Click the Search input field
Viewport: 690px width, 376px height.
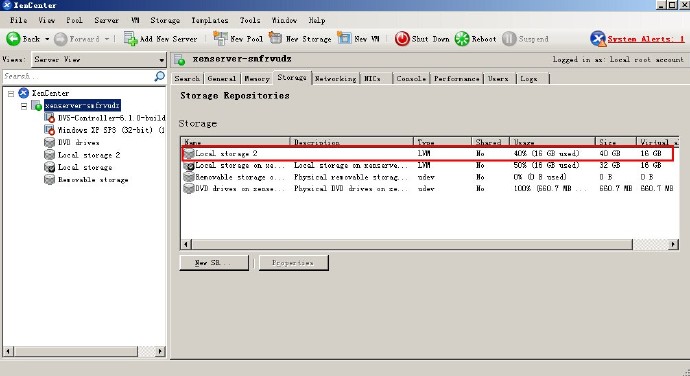[78, 77]
